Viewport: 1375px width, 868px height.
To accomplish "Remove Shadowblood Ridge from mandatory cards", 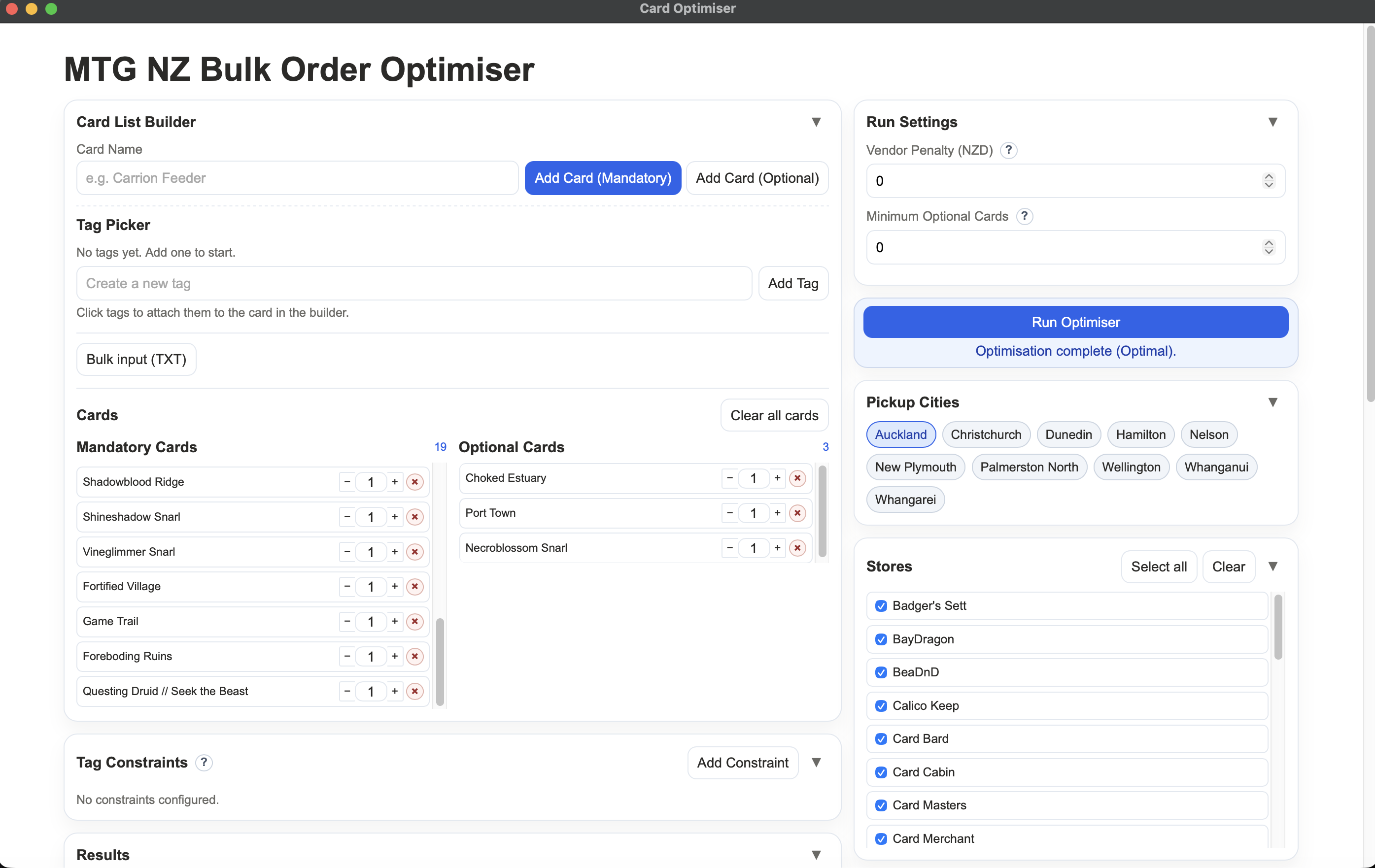I will 415,482.
